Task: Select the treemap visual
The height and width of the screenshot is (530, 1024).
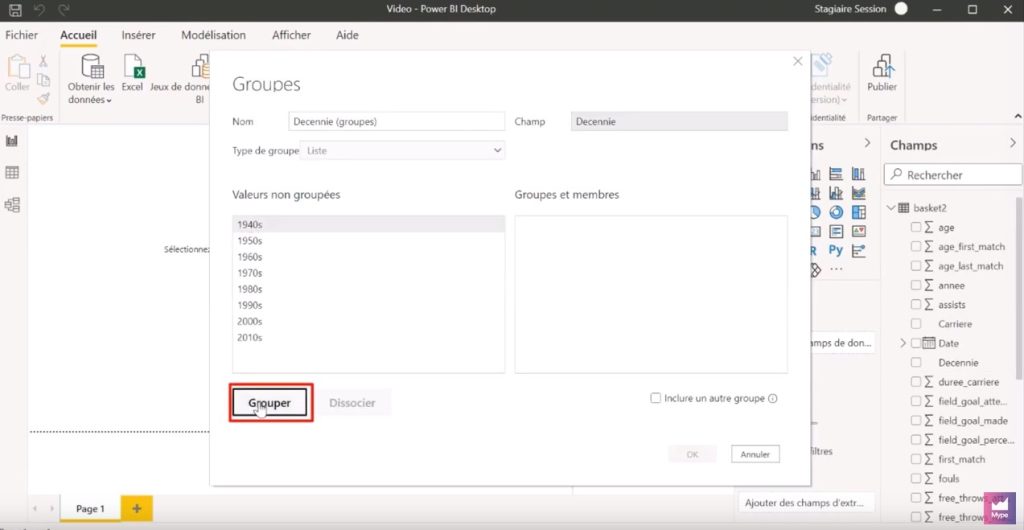Action: tap(858, 212)
